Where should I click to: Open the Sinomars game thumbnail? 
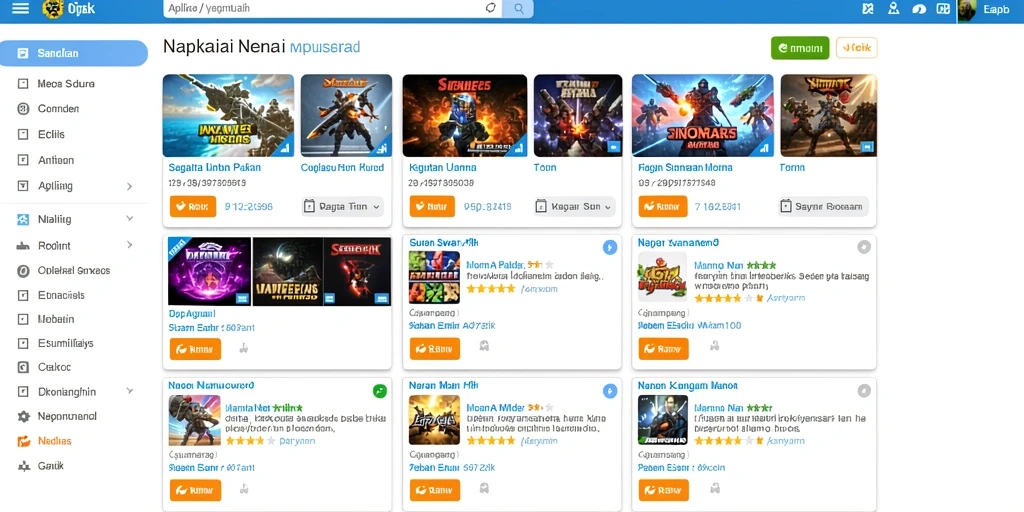(x=703, y=116)
